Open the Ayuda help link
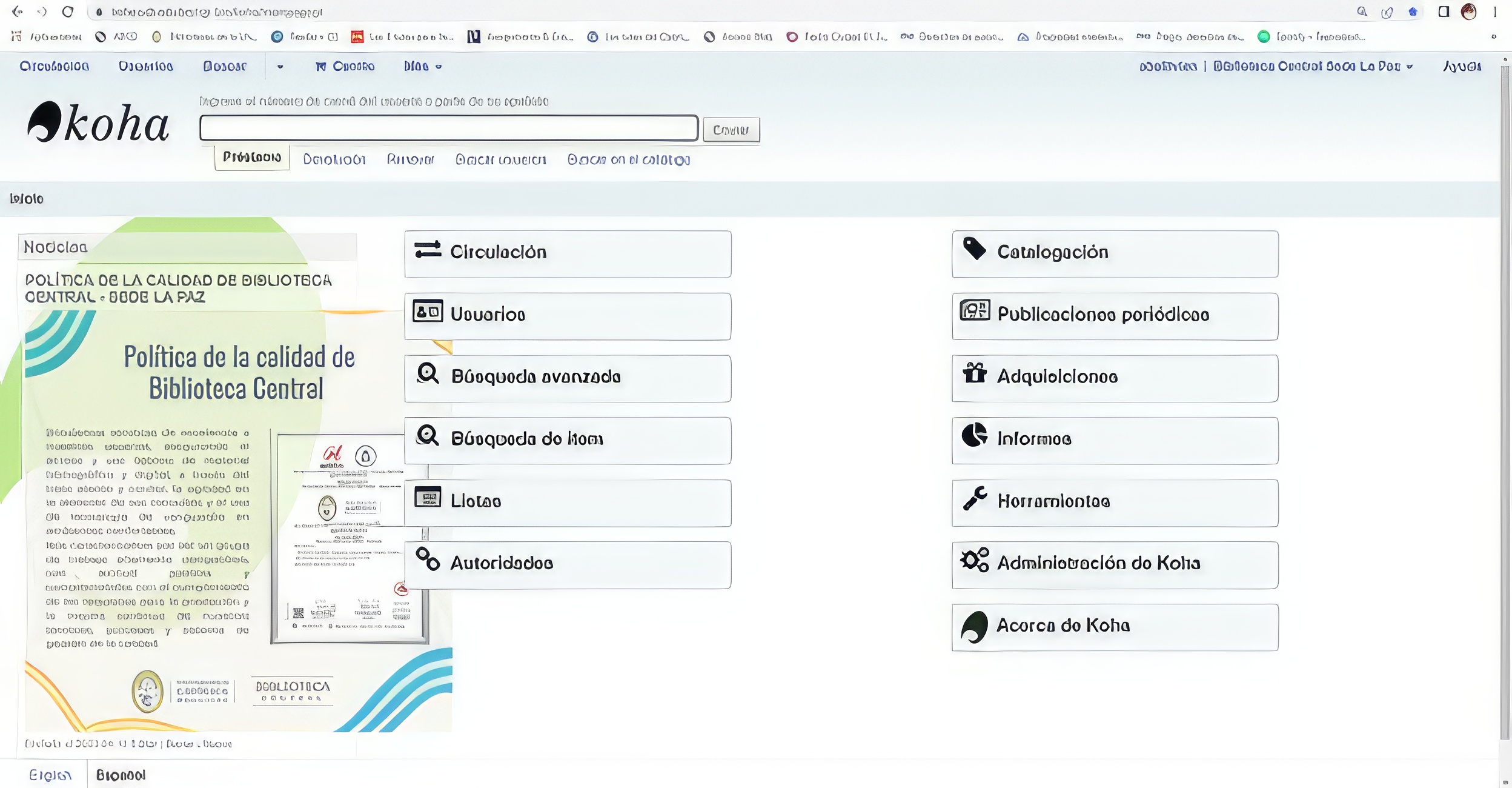Image resolution: width=1512 pixels, height=788 pixels. click(x=1462, y=66)
